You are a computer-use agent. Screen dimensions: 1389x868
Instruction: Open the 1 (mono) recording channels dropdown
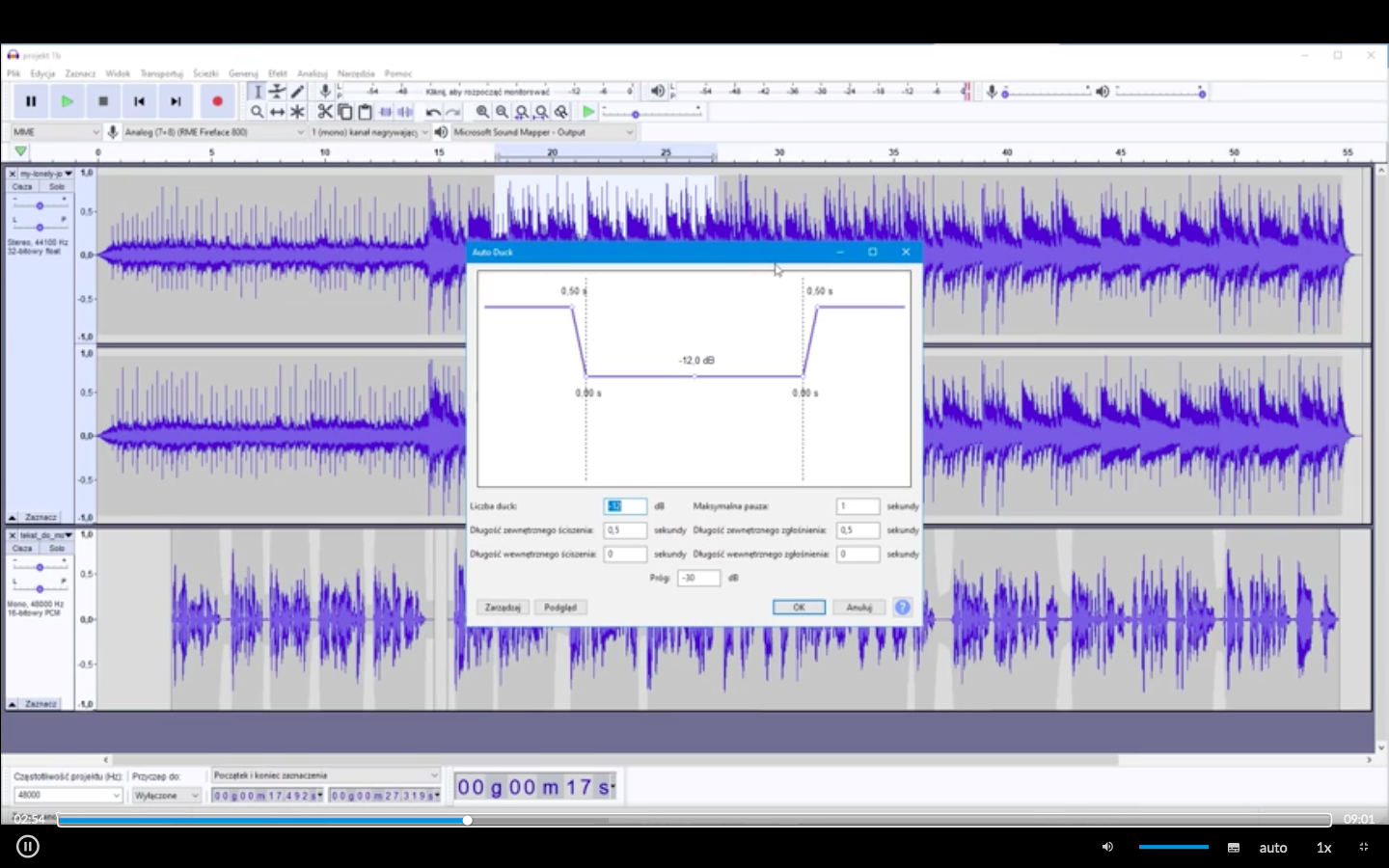[x=369, y=132]
